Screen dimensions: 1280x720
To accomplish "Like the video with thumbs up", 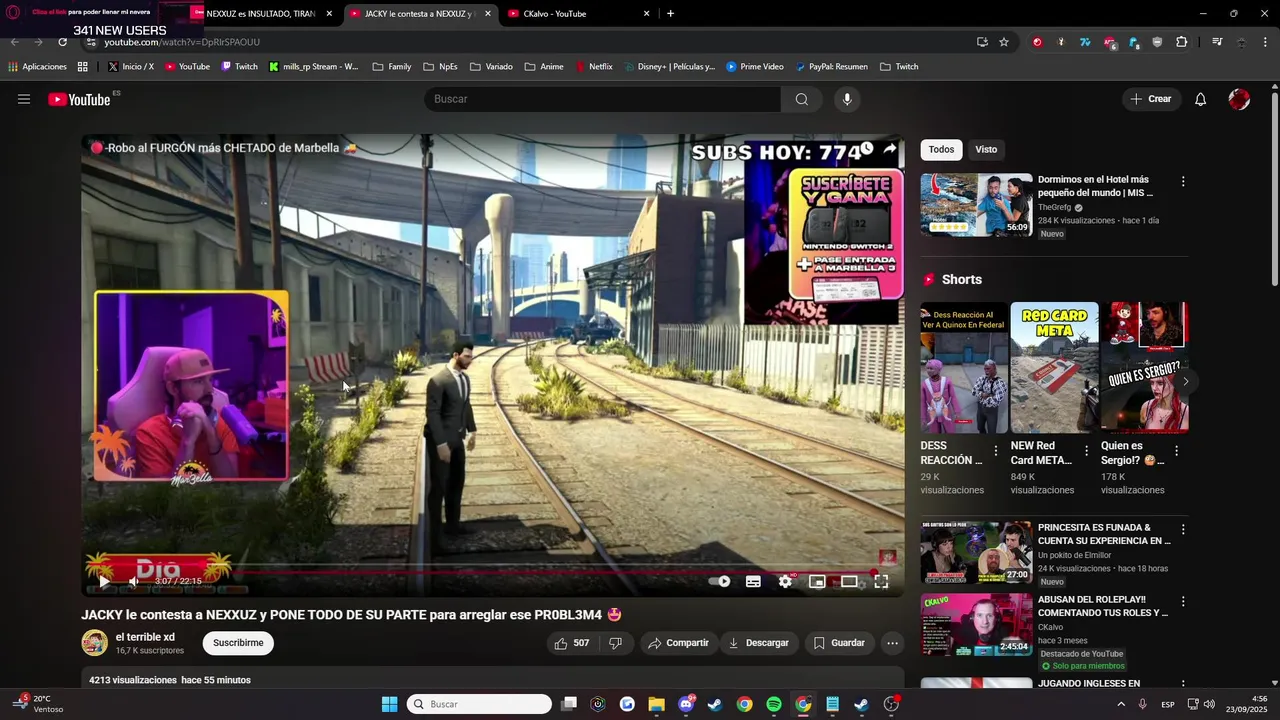I will 573,643.
